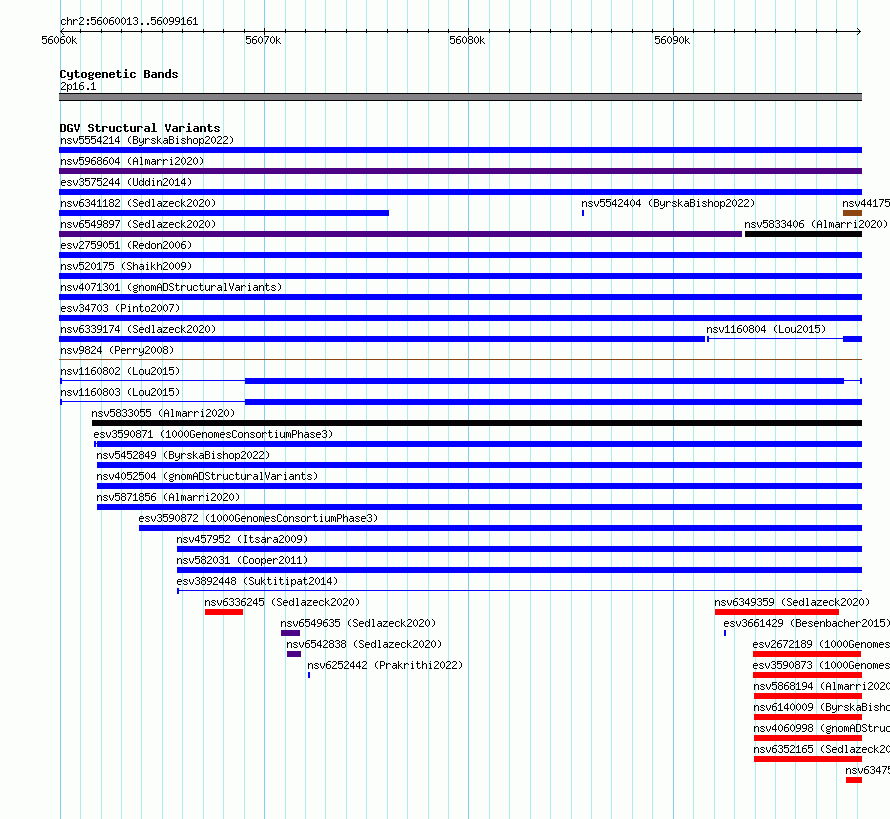The image size is (890, 819).
Task: Click the nsv5833055 (Almarri2020) label
Action: [163, 413]
